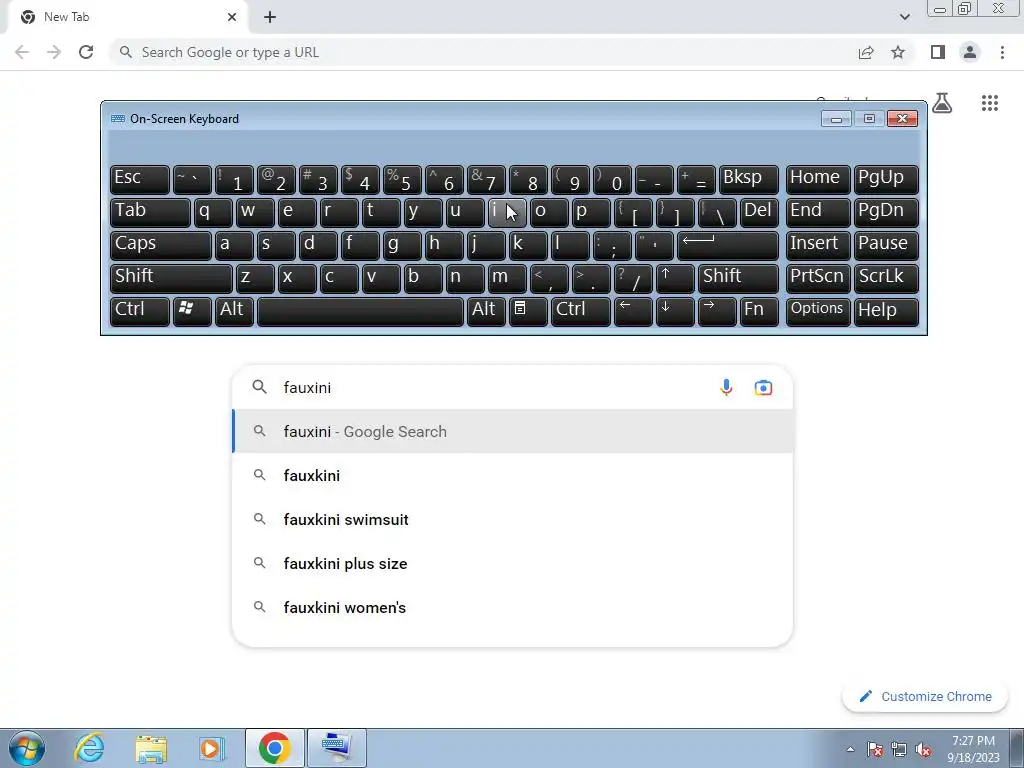Click the Help key on the keyboard
The image size is (1024, 768).
(886, 311)
